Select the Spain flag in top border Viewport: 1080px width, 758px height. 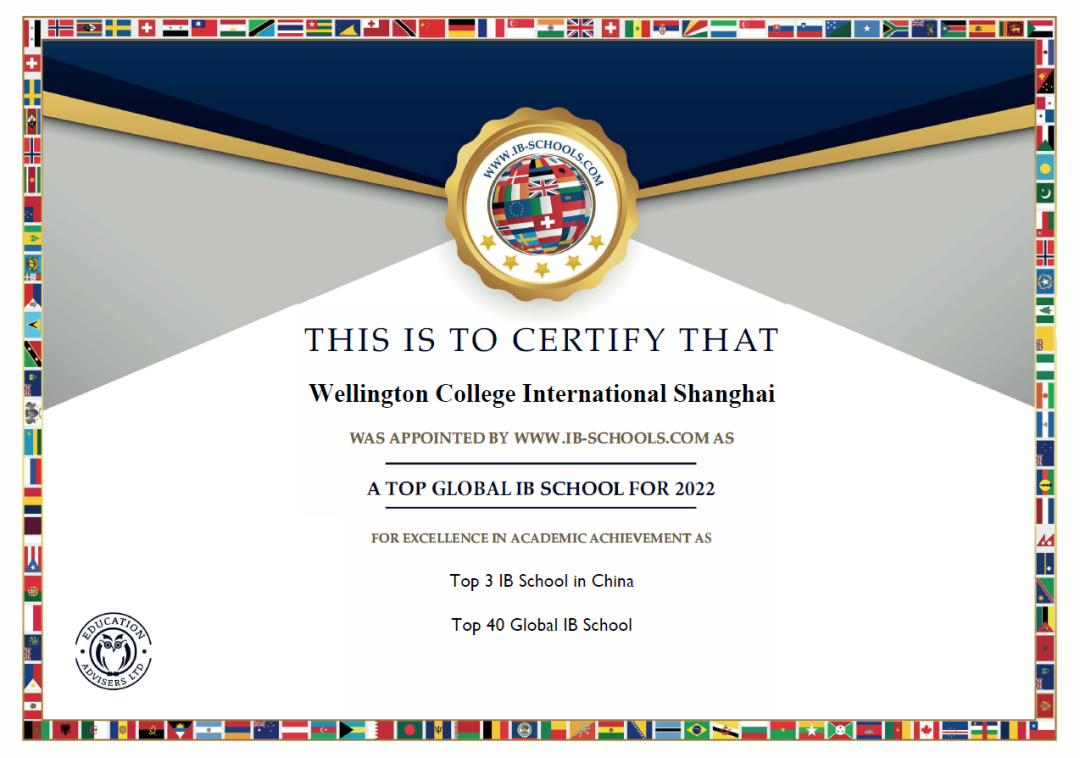coord(982,29)
